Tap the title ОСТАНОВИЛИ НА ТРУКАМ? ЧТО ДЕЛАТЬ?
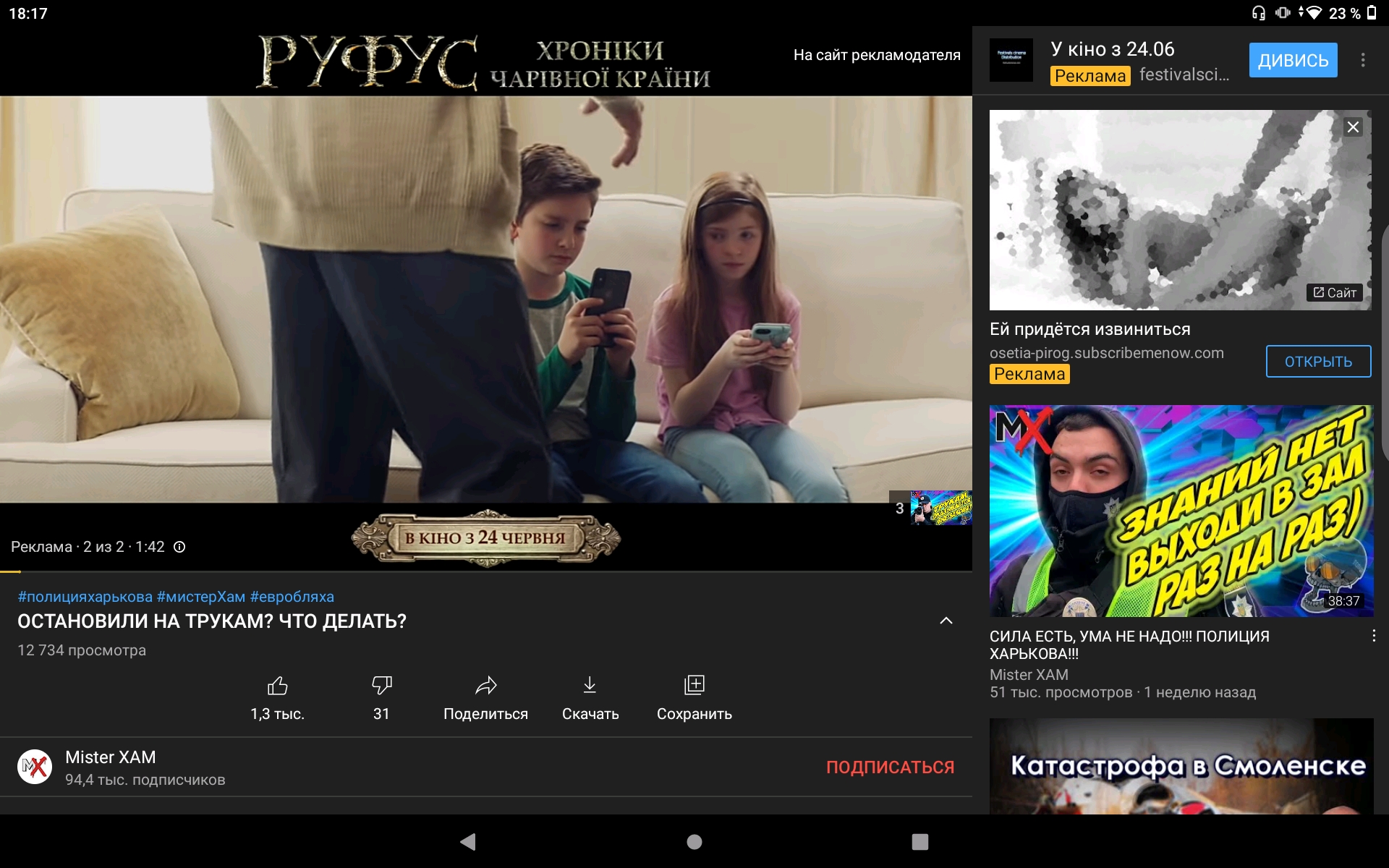 [212, 621]
